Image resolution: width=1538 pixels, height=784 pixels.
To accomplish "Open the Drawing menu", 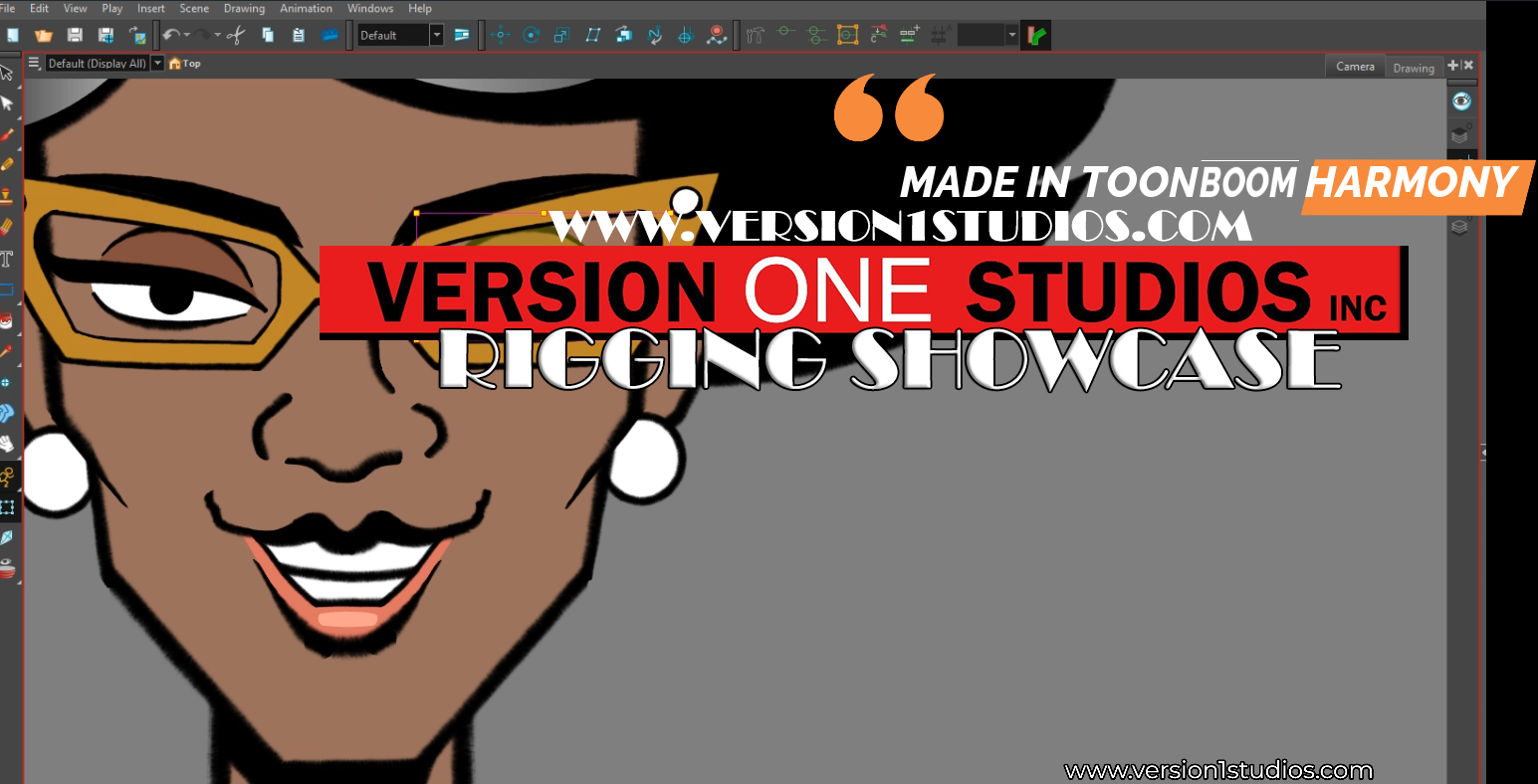I will point(245,8).
